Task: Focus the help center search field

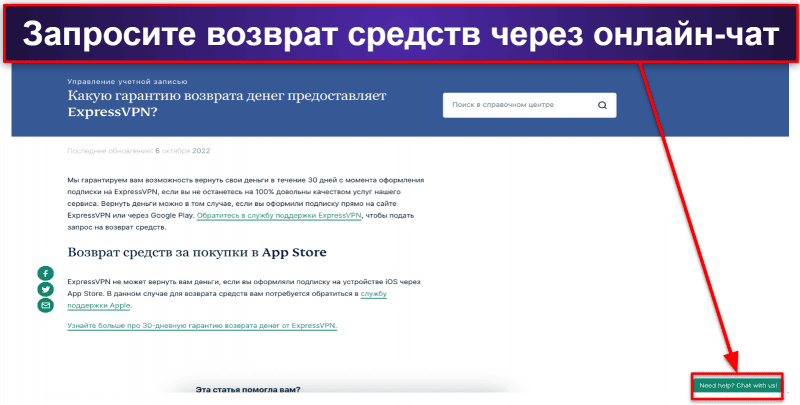Action: 529,105
